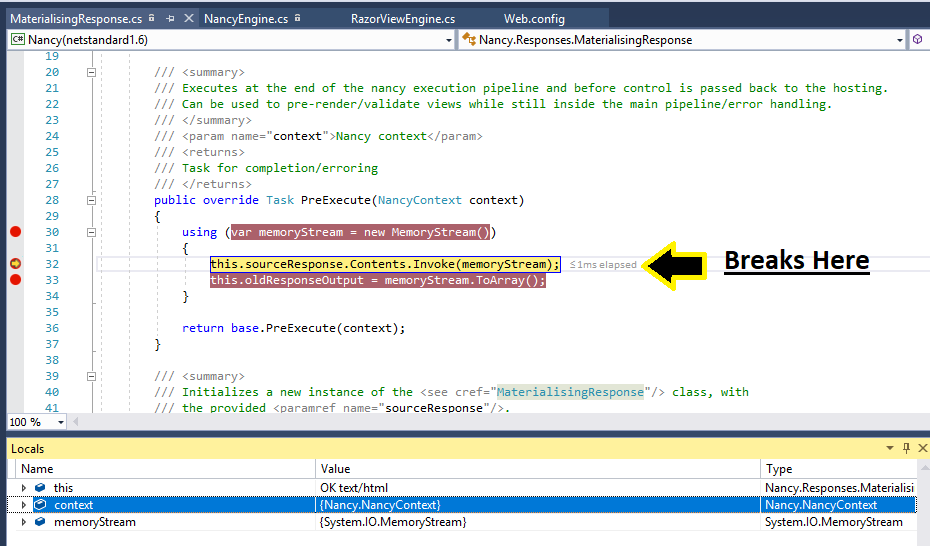This screenshot has width=930, height=547.
Task: Remove the breakpoint on line 30
Action: pyautogui.click(x=16, y=232)
